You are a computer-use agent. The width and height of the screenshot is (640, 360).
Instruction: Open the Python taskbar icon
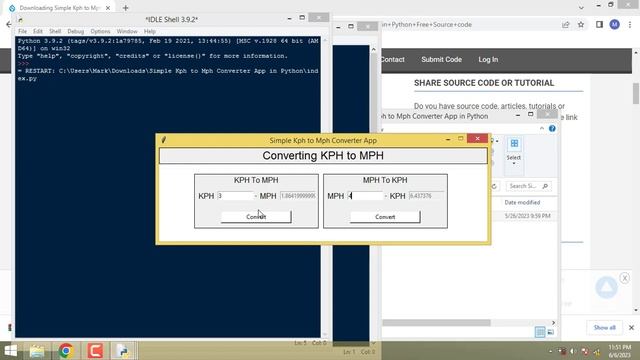click(123, 351)
